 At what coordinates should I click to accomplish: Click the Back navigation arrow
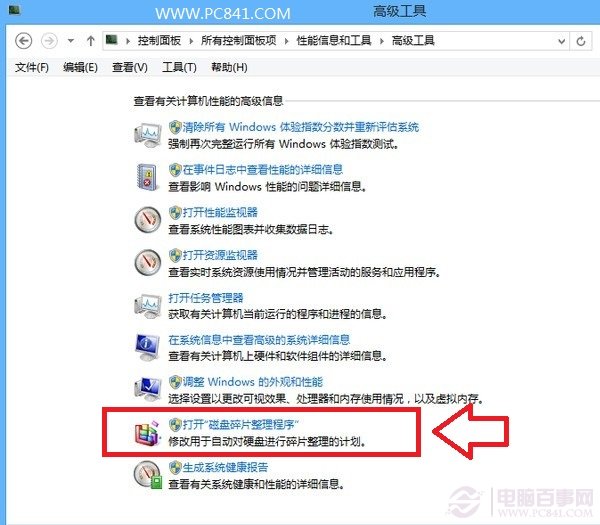click(x=23, y=41)
